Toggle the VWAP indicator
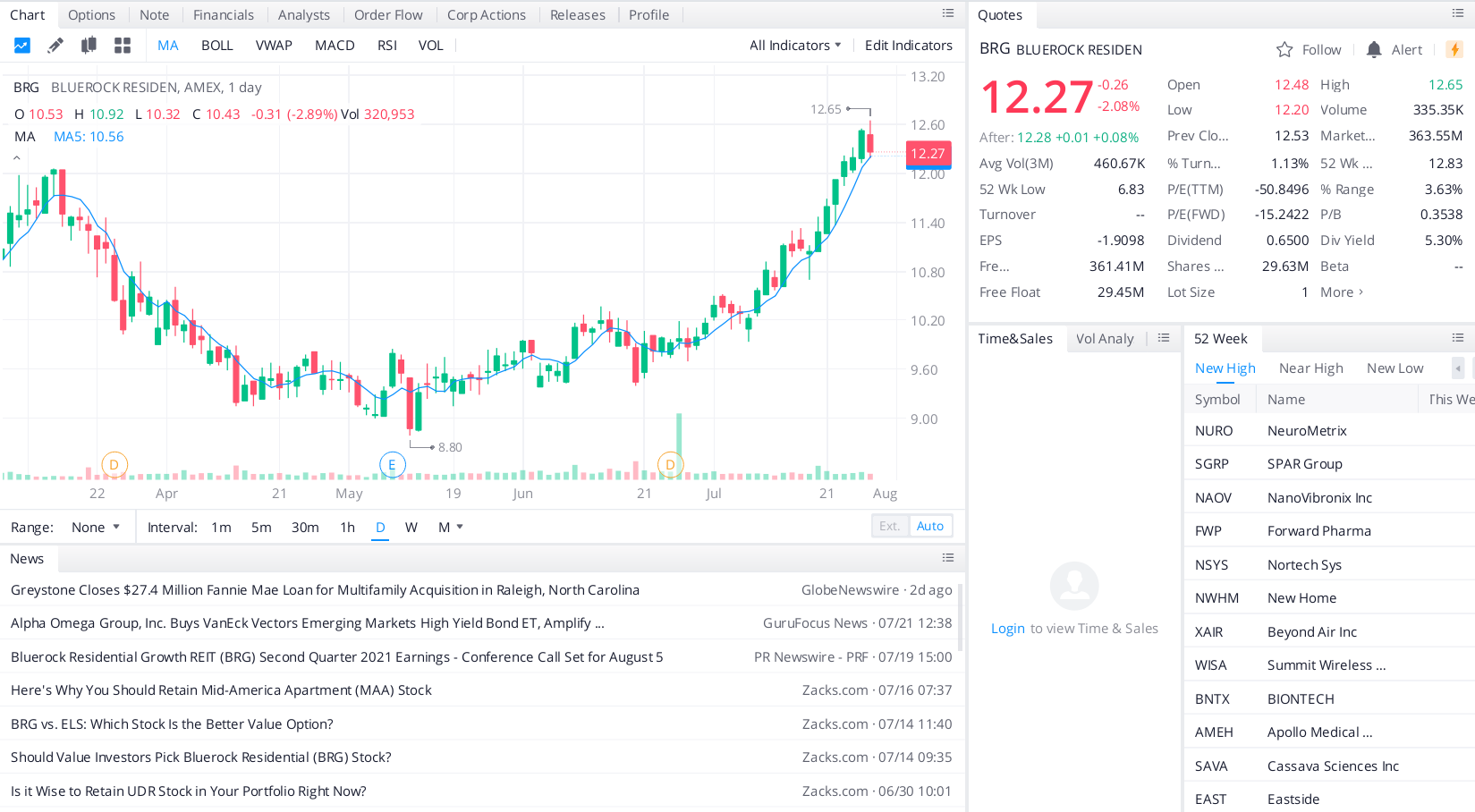This screenshot has width=1475, height=812. click(274, 46)
